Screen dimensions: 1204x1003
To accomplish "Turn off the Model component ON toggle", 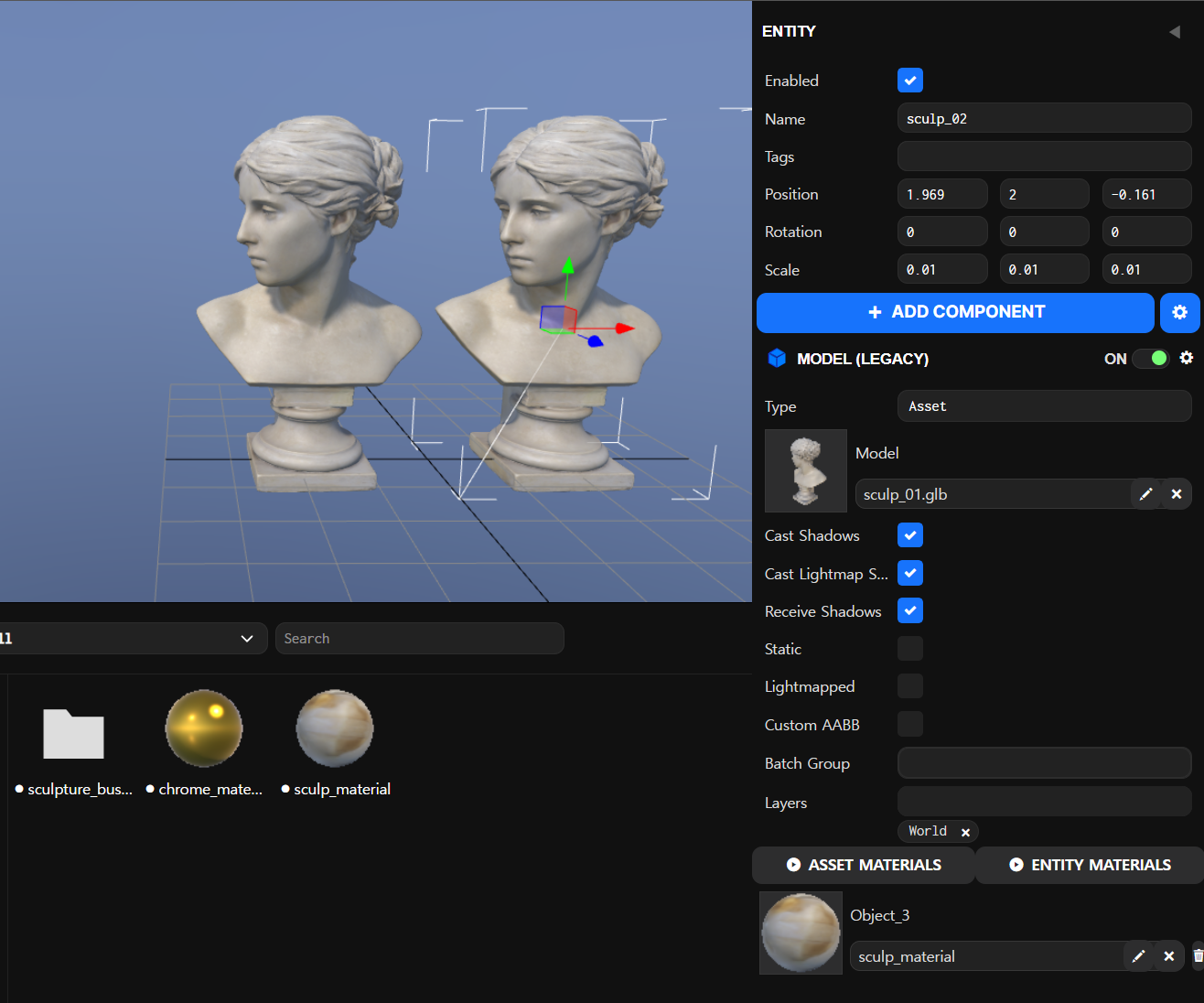I will pyautogui.click(x=1151, y=358).
